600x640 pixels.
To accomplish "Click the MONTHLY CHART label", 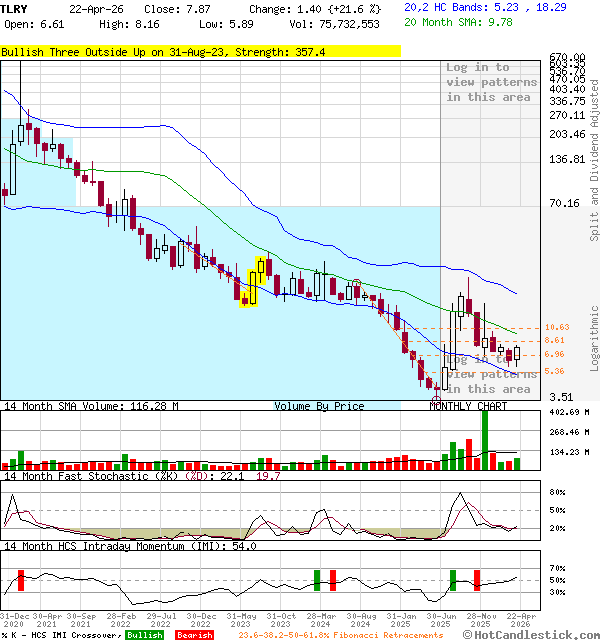I will pyautogui.click(x=468, y=406).
